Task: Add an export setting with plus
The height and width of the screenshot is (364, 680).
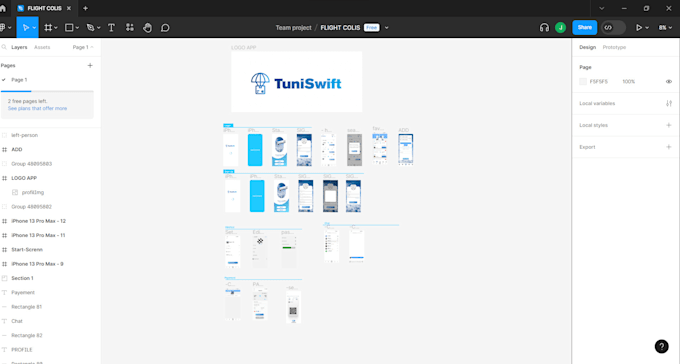Action: [x=669, y=147]
